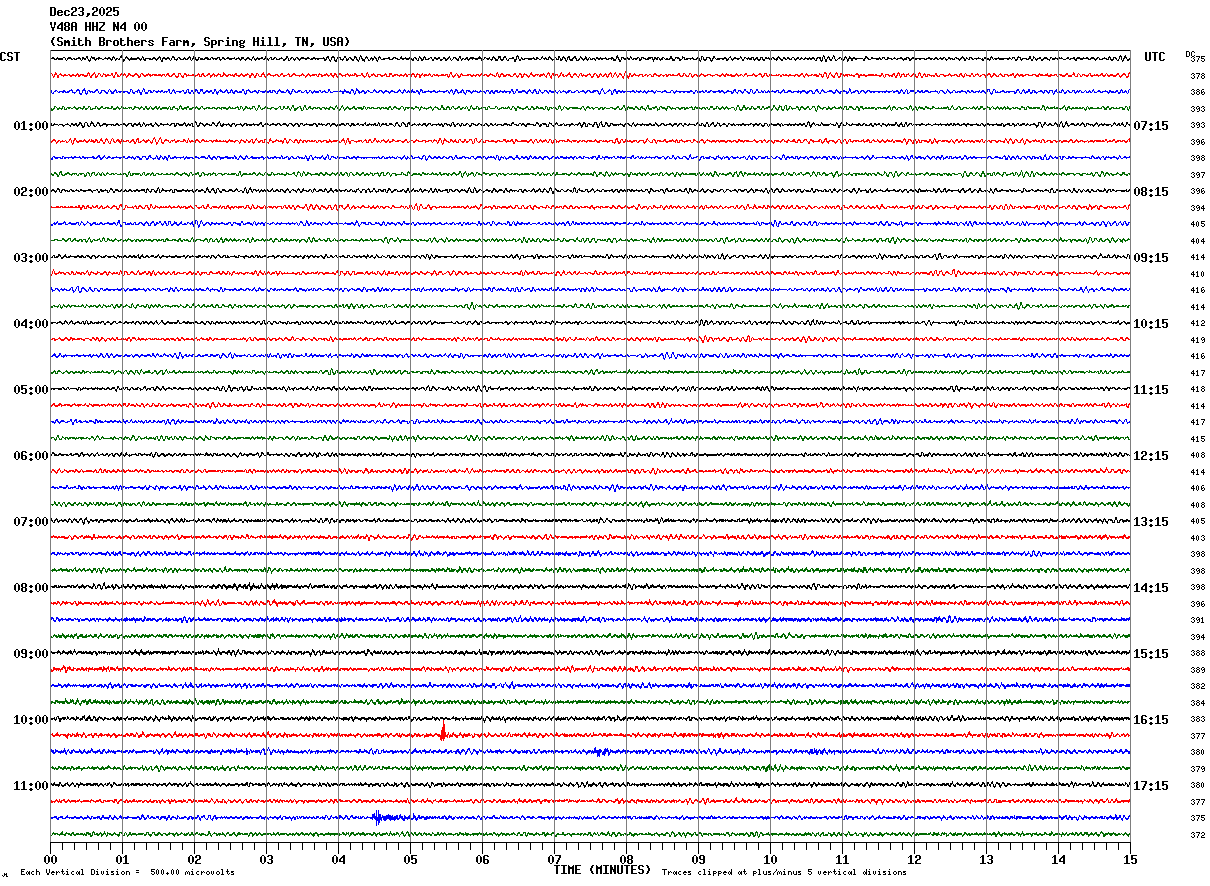Image resolution: width=1210 pixels, height=886 pixels.
Task: Click the DC offset value 391
Action: (1197, 621)
